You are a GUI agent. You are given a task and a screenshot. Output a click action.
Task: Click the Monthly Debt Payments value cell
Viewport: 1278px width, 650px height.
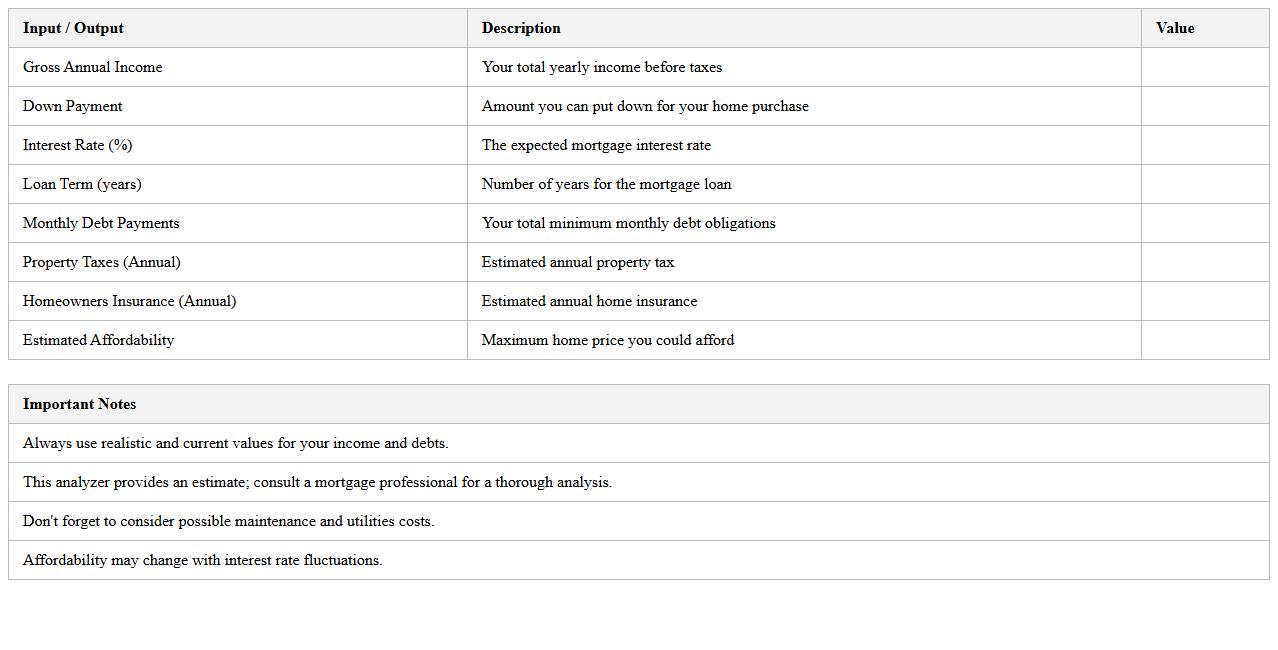(1205, 223)
